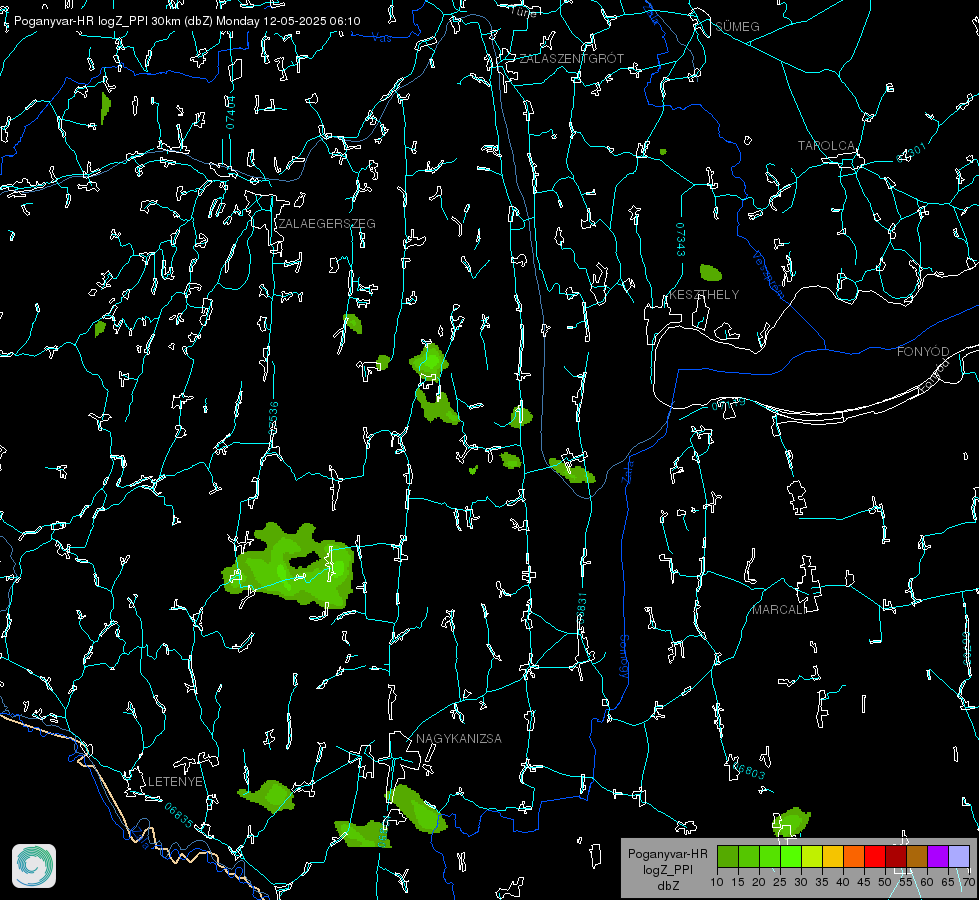Click the MARCALI town label
The width and height of the screenshot is (979, 900).
pyautogui.click(x=779, y=610)
